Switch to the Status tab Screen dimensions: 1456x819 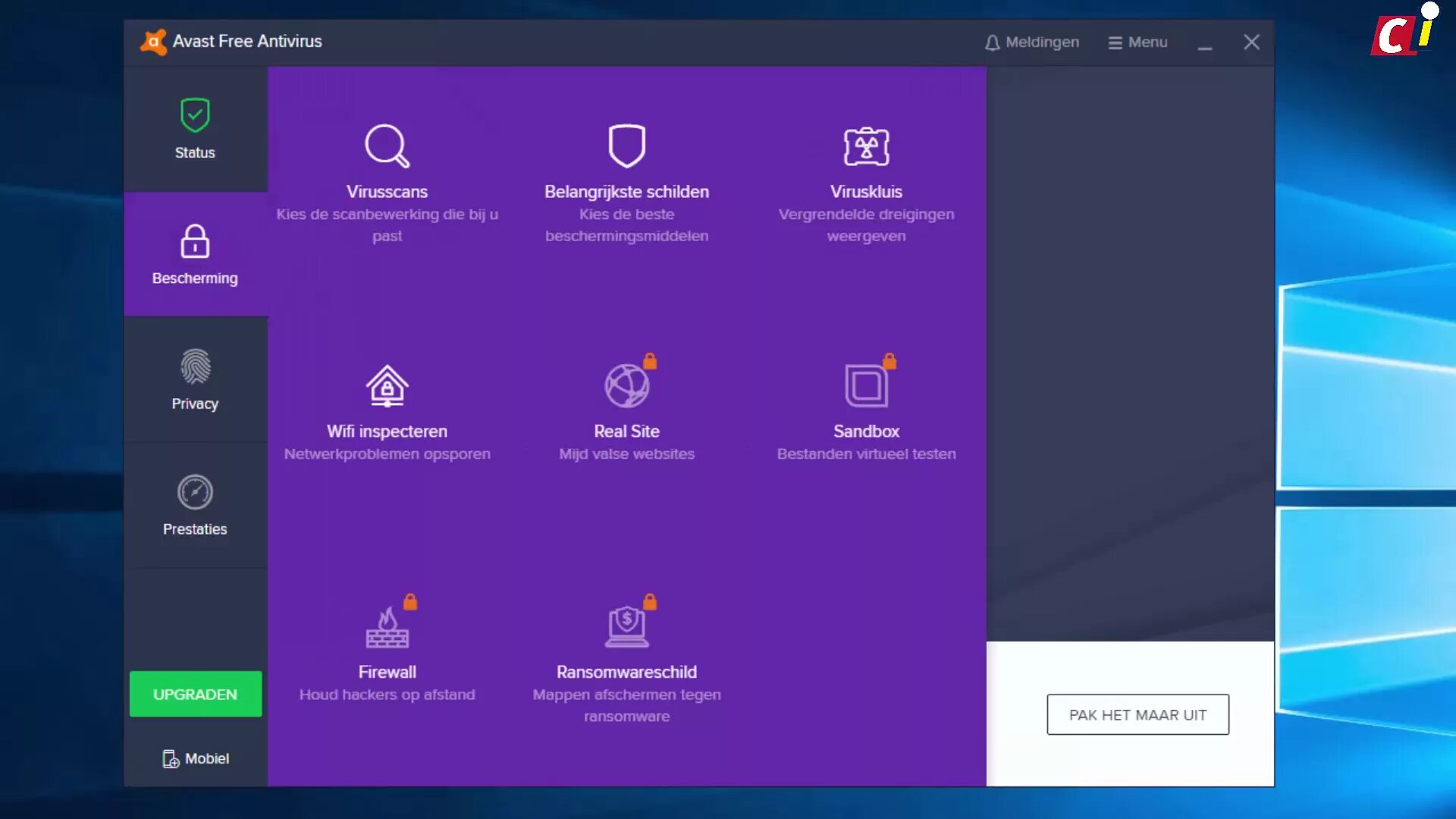195,129
